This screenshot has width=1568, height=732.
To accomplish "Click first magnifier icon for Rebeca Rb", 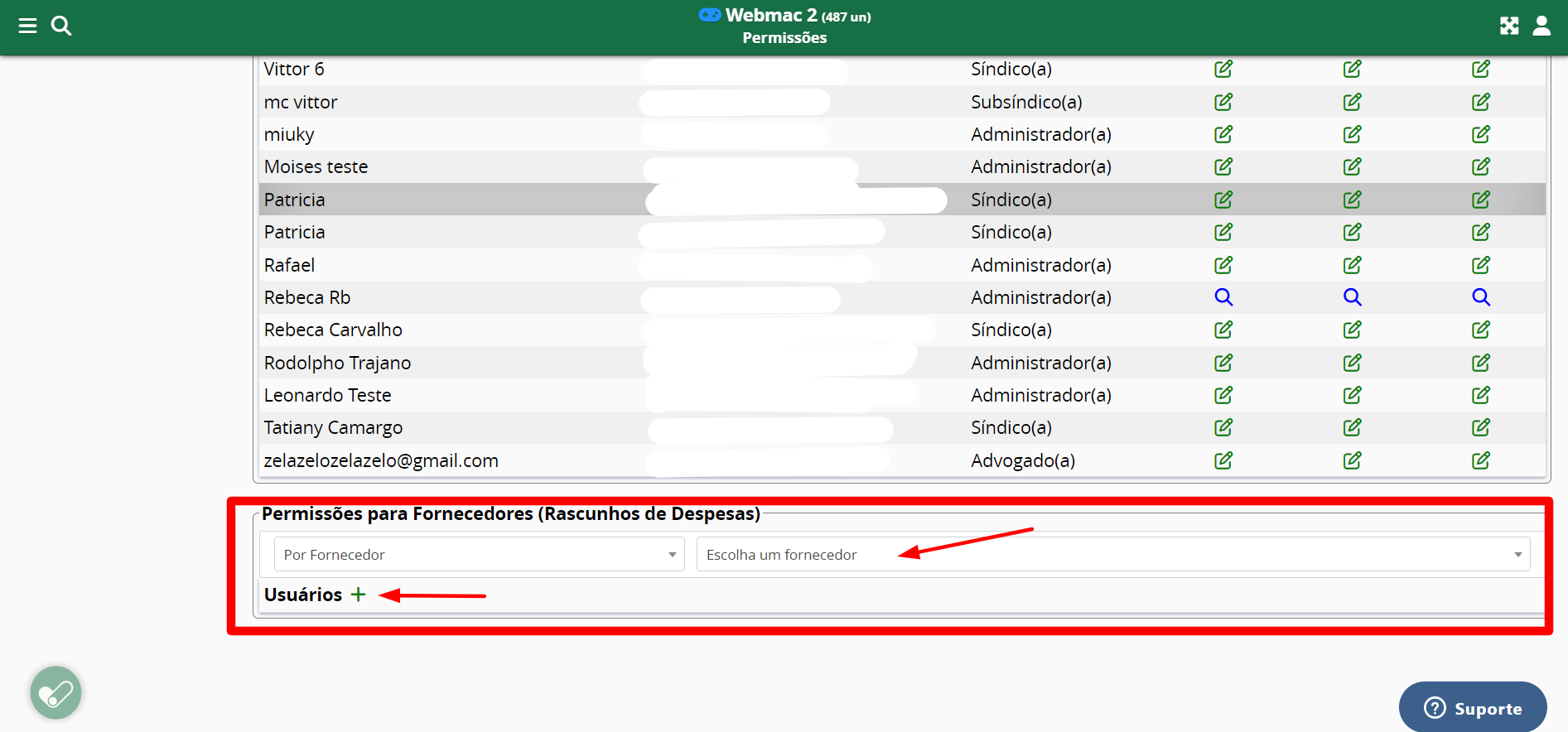I will point(1223,297).
